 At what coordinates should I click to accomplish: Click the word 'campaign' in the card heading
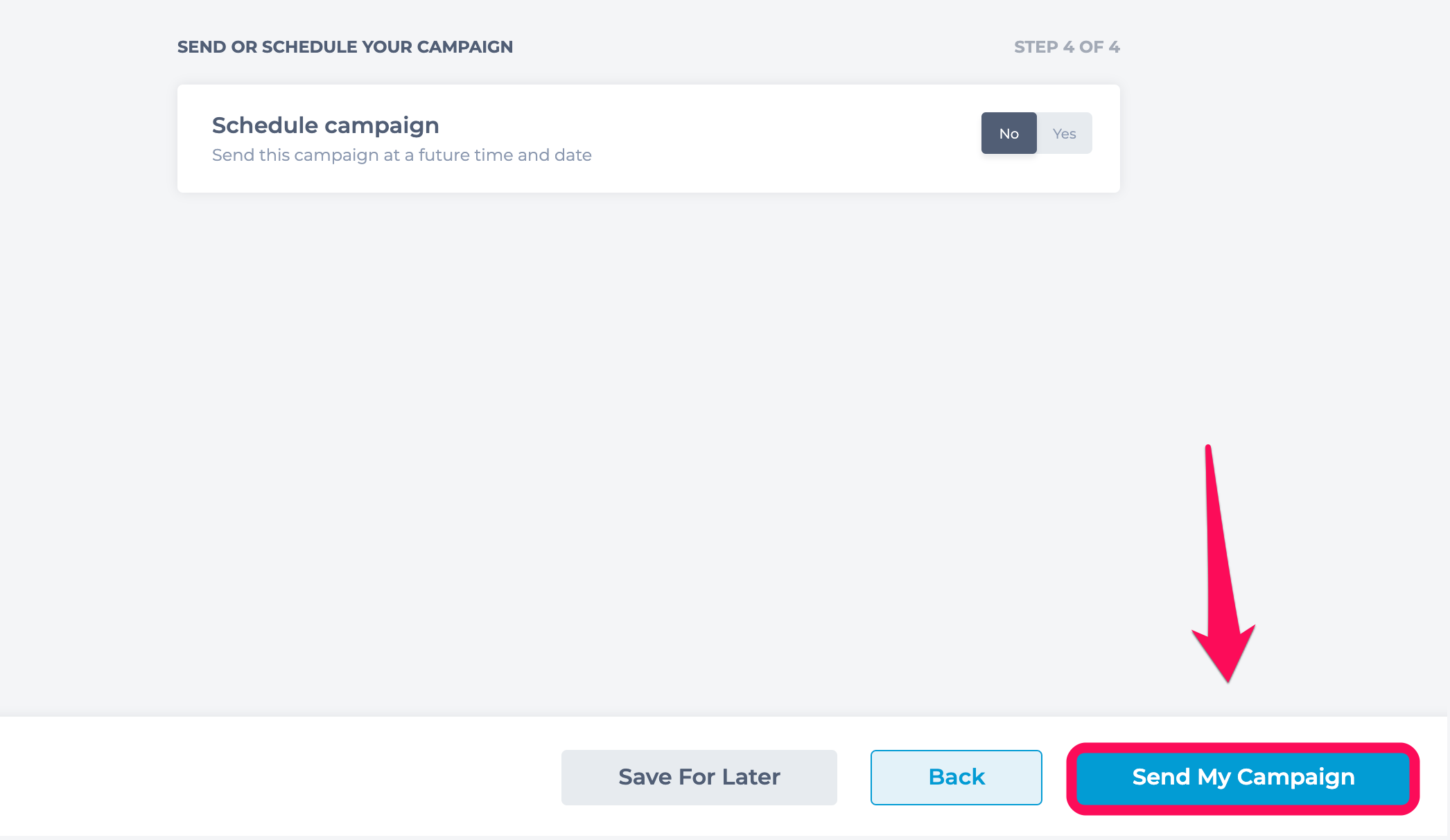coord(382,127)
